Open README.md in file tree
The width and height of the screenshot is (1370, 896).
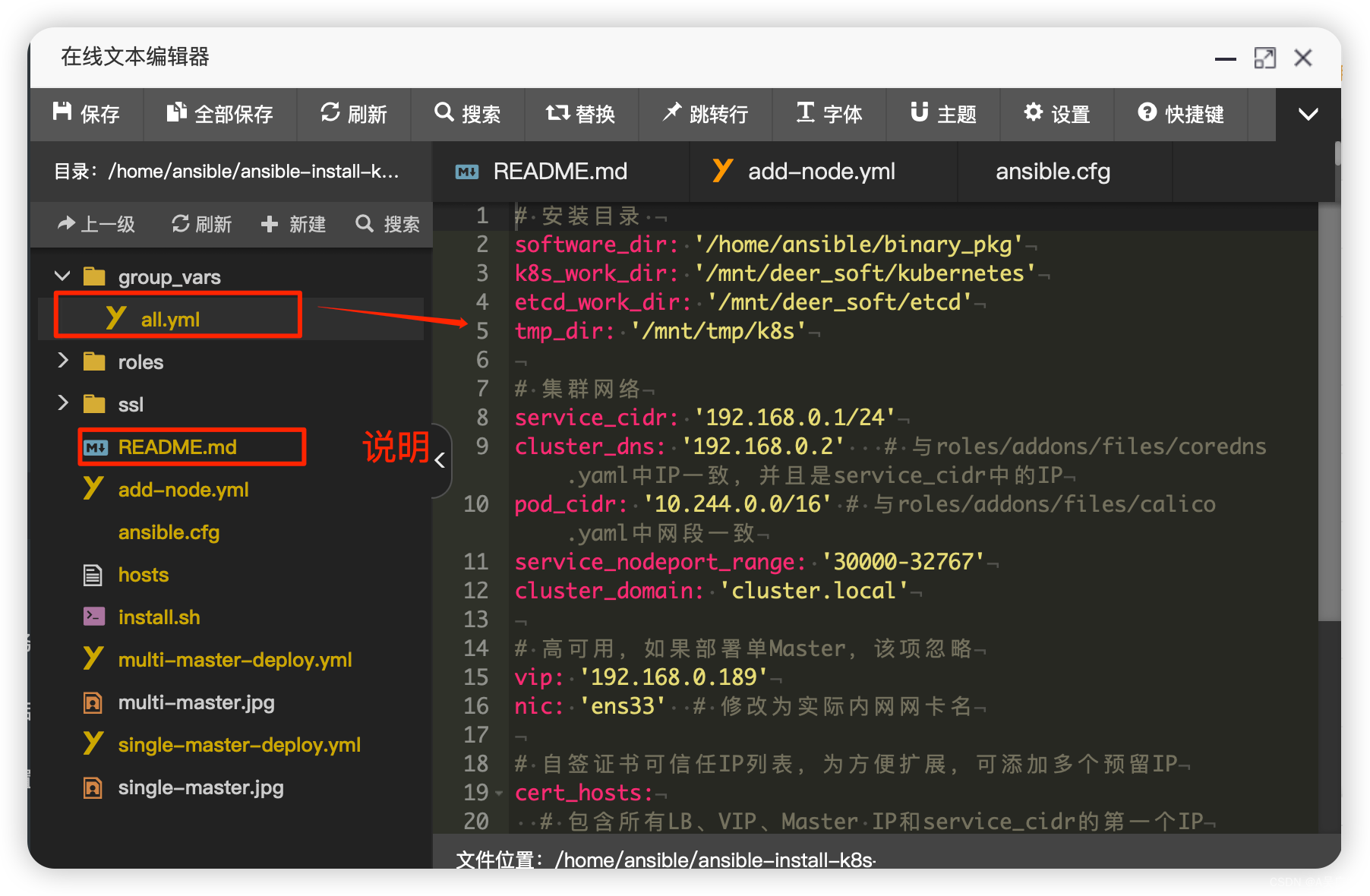pos(177,446)
